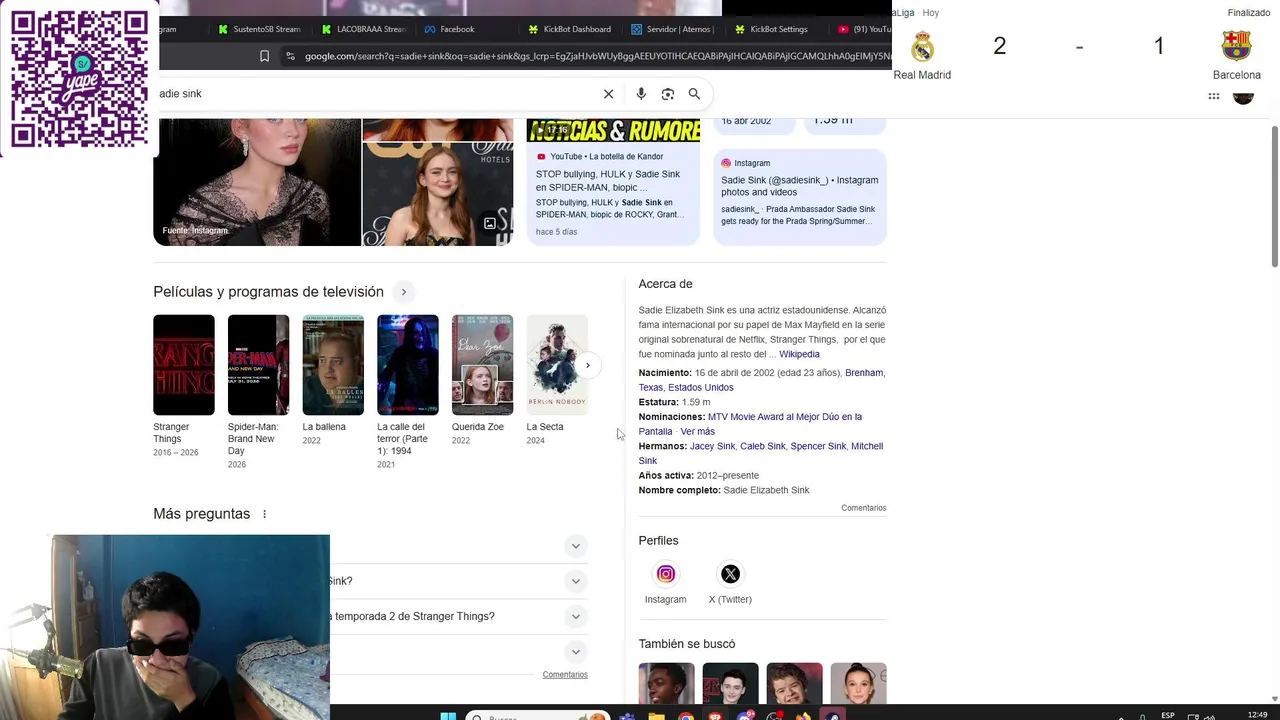The width and height of the screenshot is (1280, 720).
Task: Open the Caleb Sink sibling link
Action: 763,446
